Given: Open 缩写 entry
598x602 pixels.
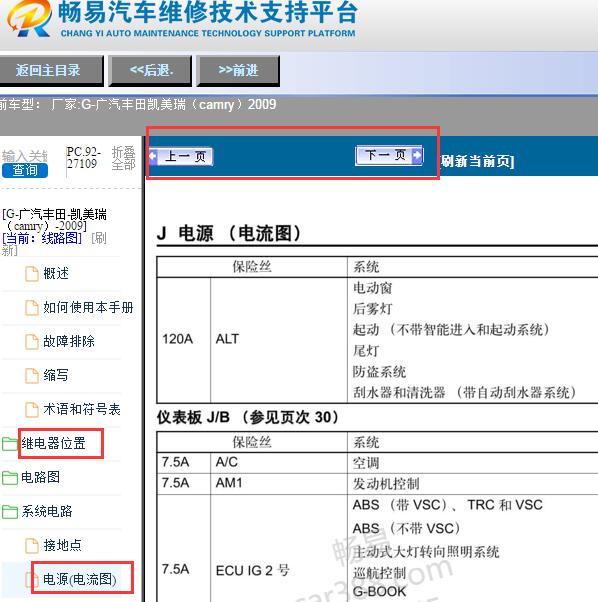Looking at the screenshot, I should (56, 375).
